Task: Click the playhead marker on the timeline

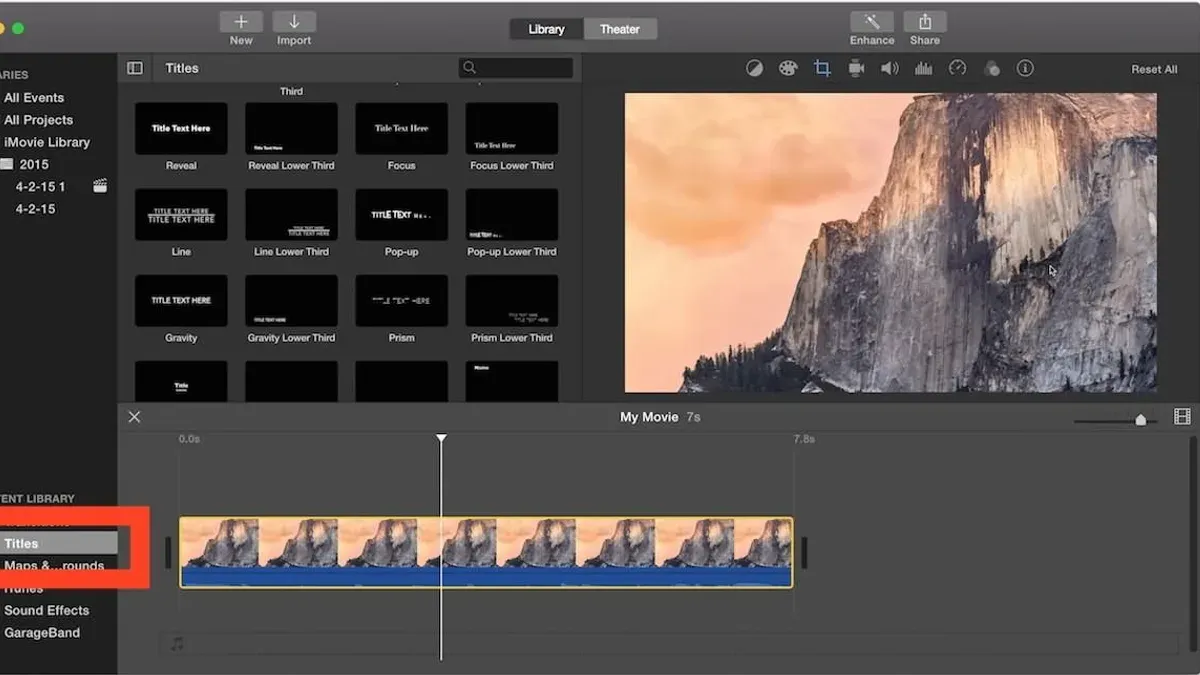Action: (x=441, y=438)
